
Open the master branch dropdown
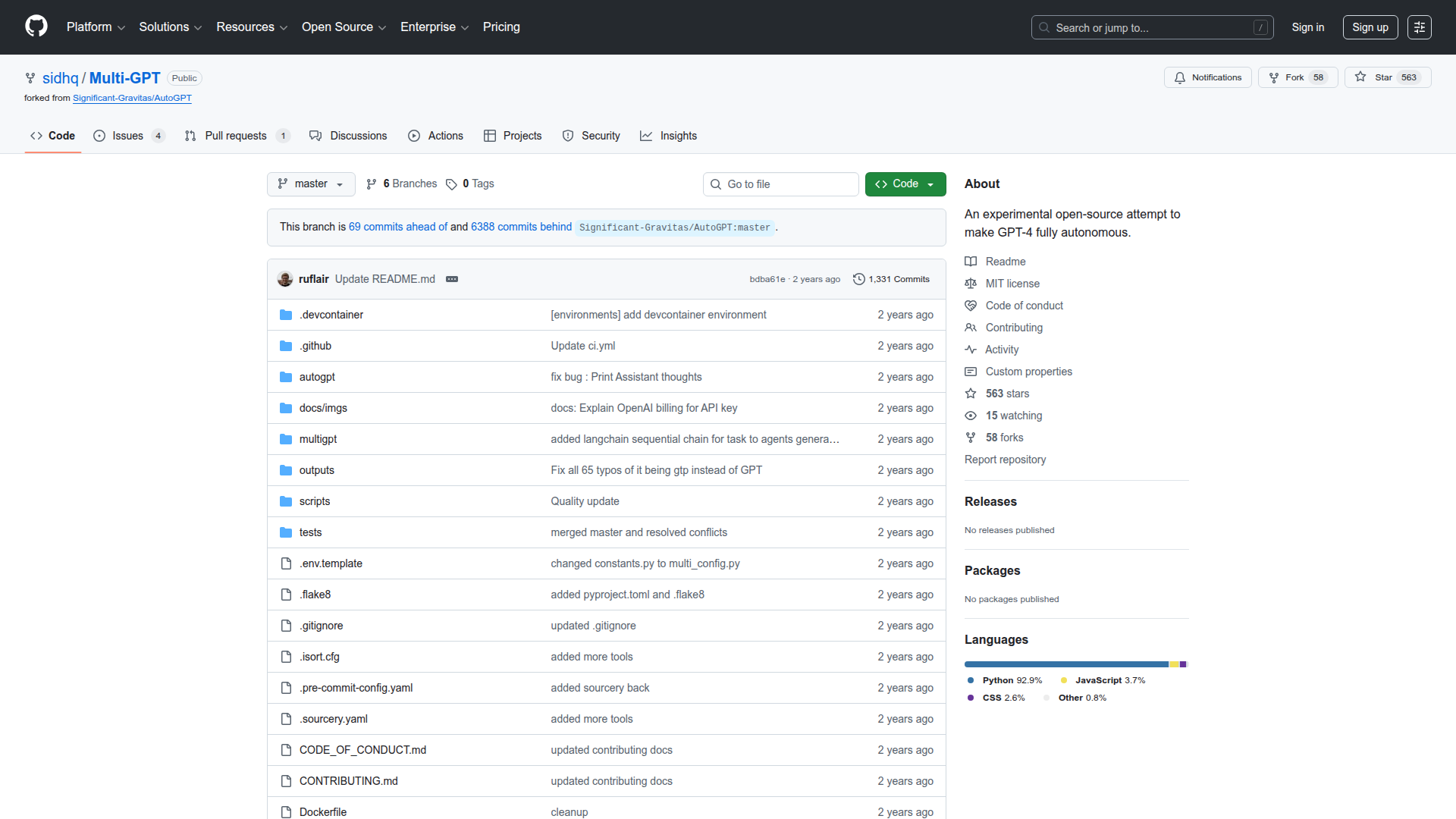click(310, 184)
